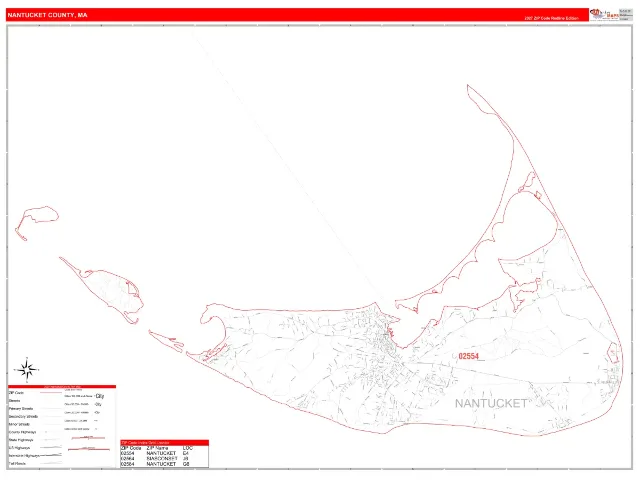640x480 pixels.
Task: Click the SIASCONSET row in the ZIP index
Action: pos(164,459)
